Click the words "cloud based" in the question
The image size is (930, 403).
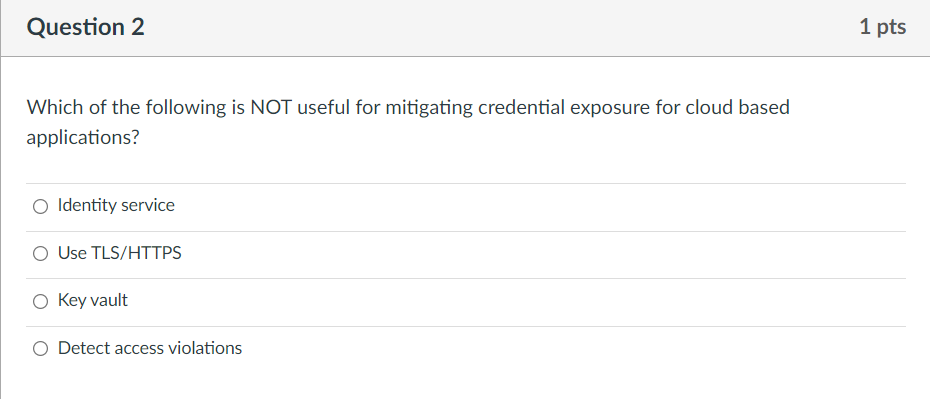tap(738, 108)
